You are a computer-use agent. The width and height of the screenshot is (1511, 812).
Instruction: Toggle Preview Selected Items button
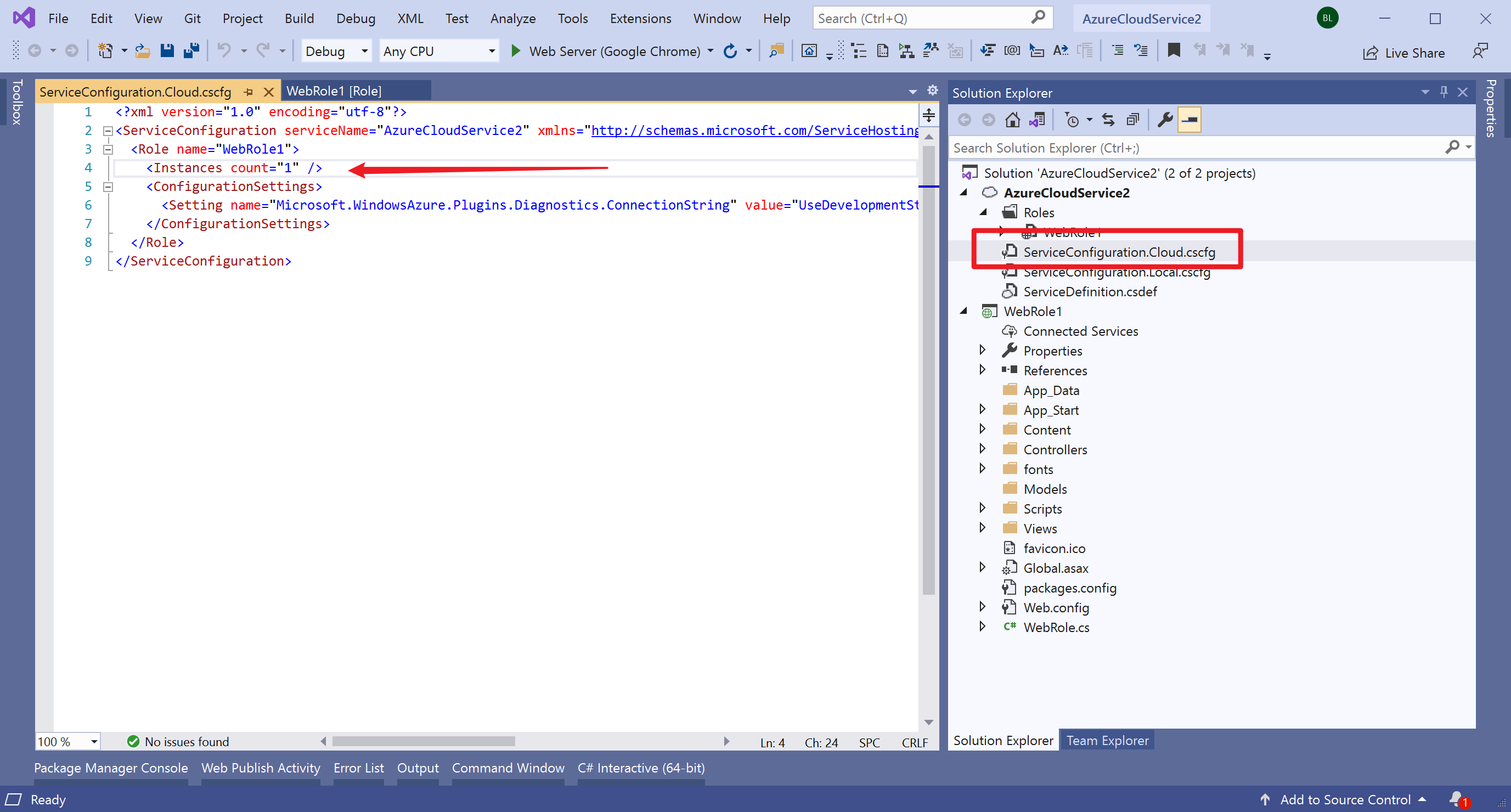(1189, 120)
